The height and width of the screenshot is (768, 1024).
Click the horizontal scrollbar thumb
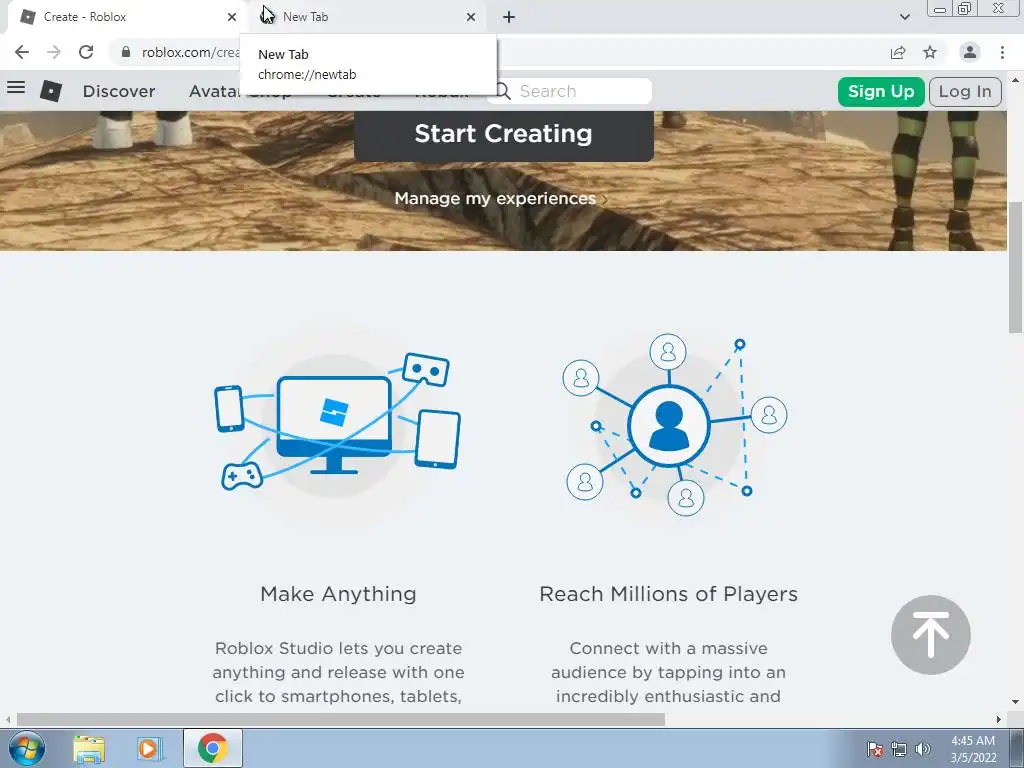tap(341, 720)
